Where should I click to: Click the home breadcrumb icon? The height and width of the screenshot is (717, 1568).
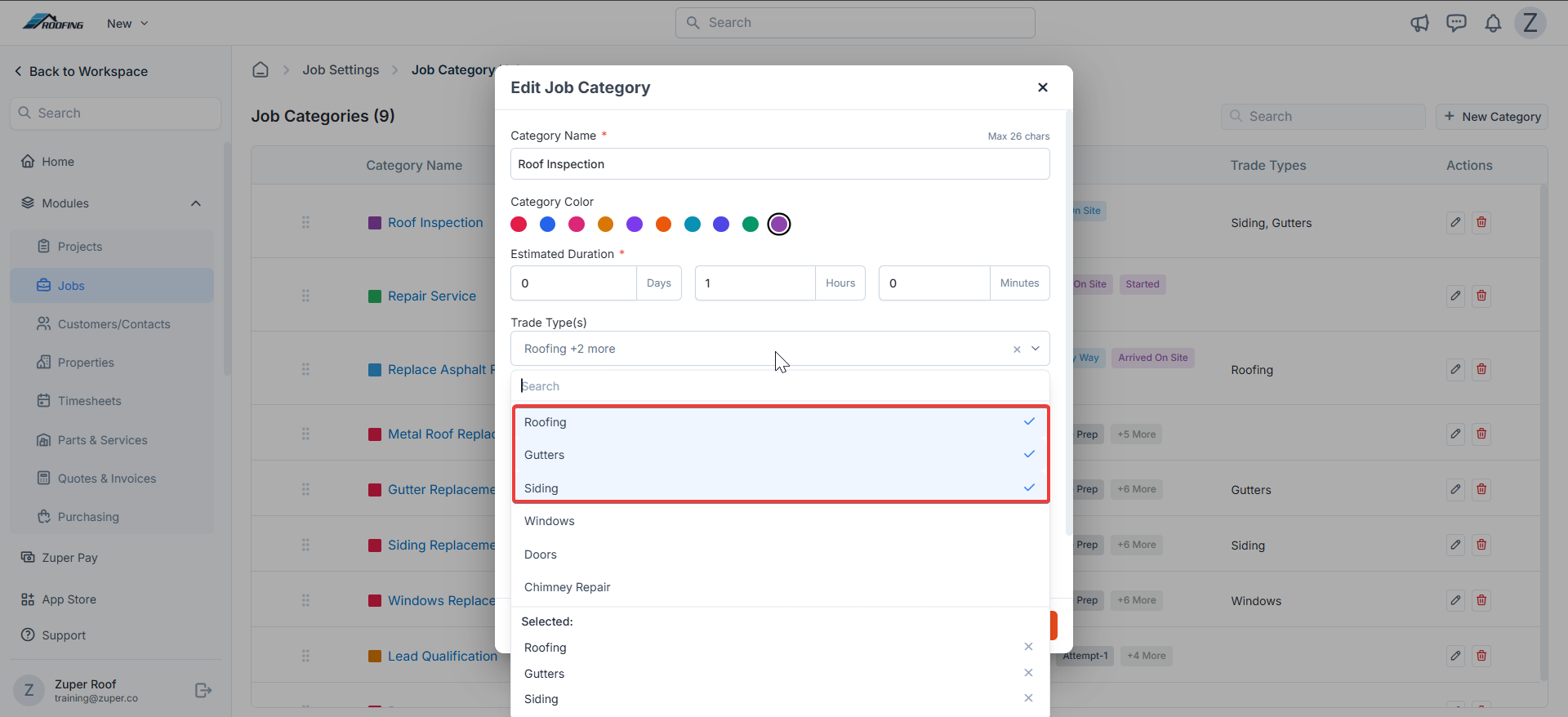[x=261, y=69]
